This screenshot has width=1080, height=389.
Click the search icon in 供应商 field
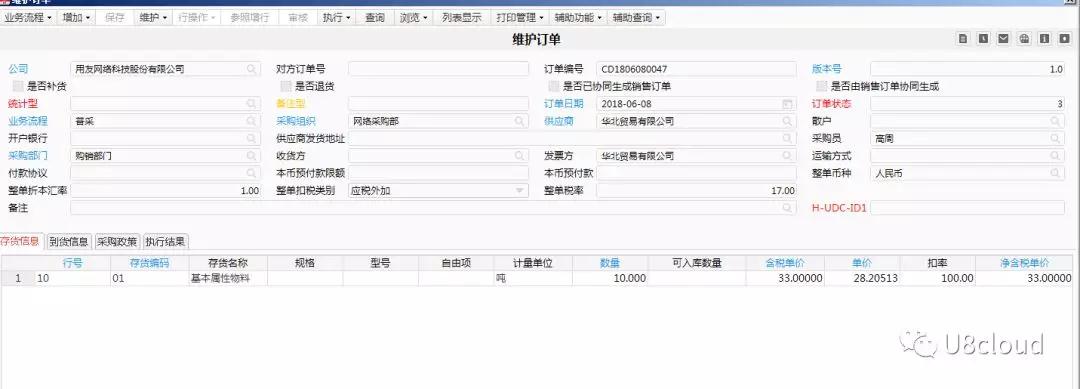(x=787, y=121)
